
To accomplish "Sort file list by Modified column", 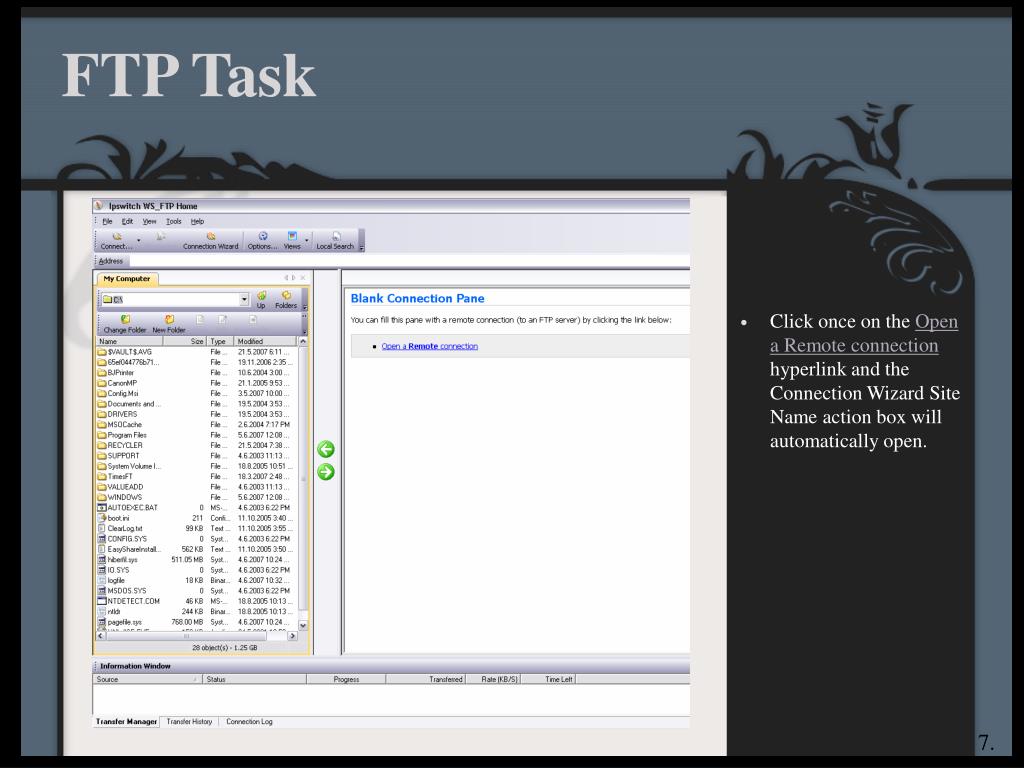I will coord(266,342).
